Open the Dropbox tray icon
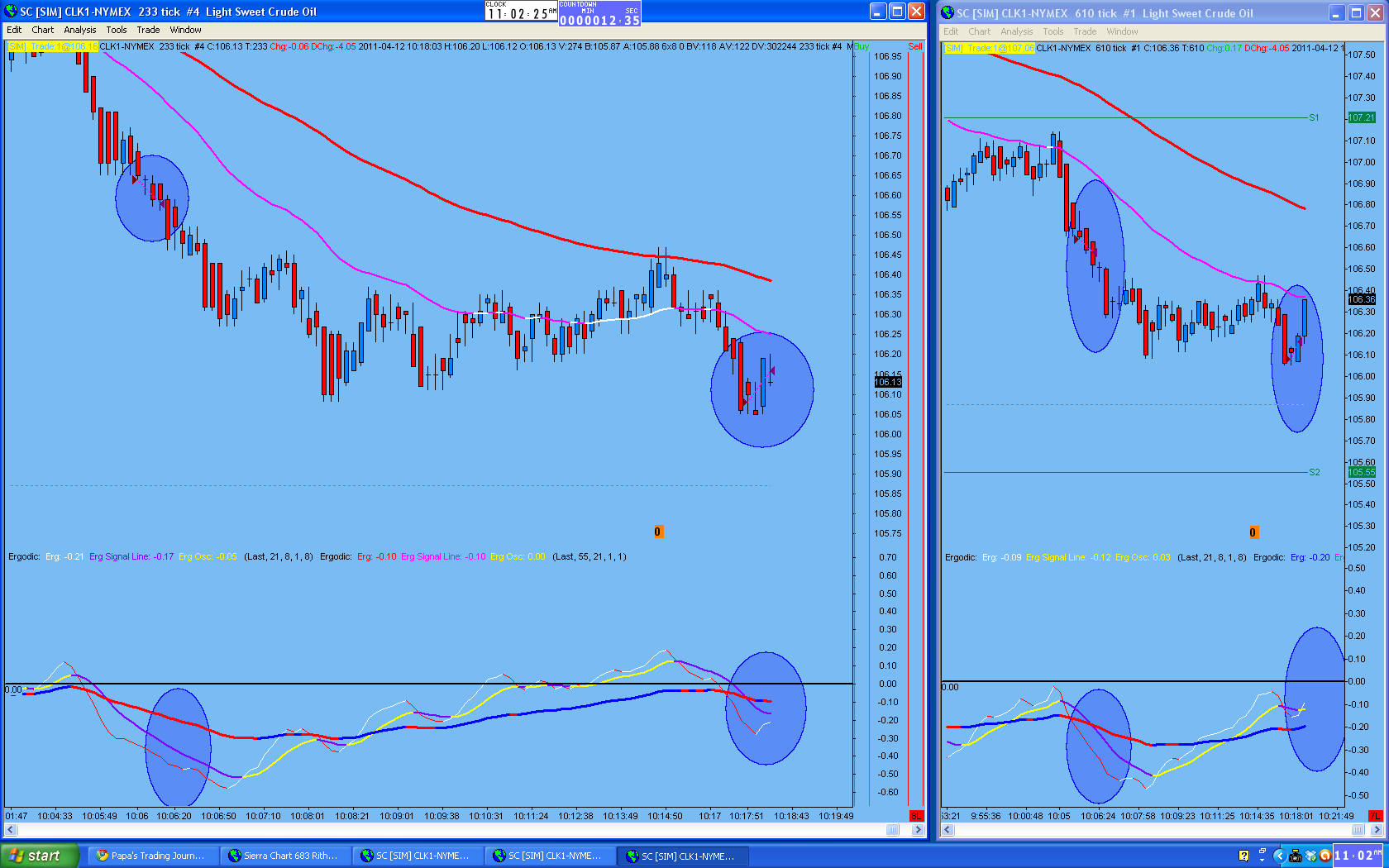 pyautogui.click(x=1310, y=856)
